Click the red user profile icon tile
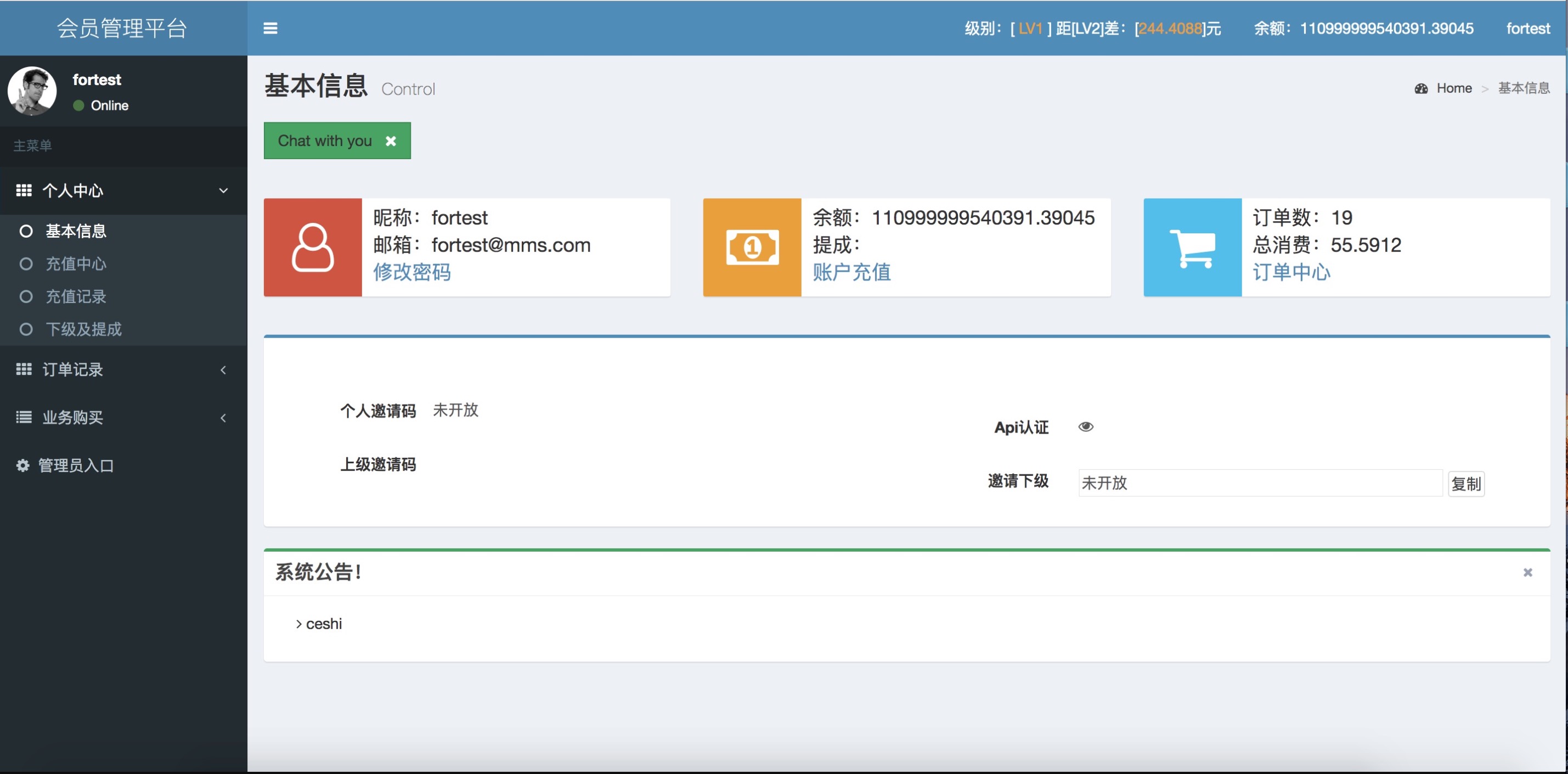Screen dimensions: 1568x774 coord(313,247)
